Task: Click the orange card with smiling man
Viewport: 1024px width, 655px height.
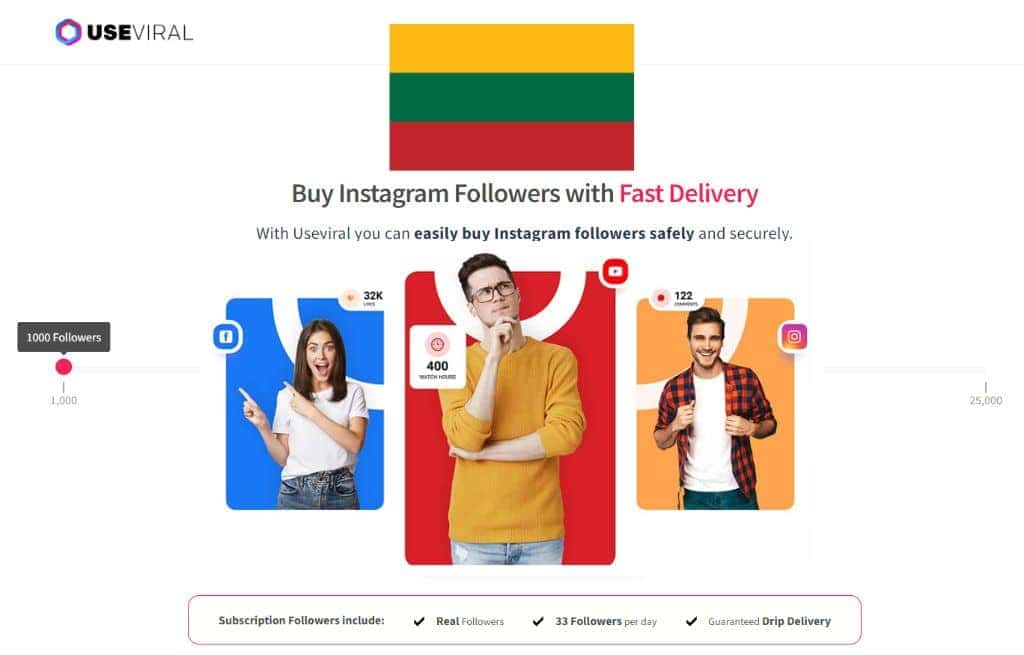Action: pos(715,404)
